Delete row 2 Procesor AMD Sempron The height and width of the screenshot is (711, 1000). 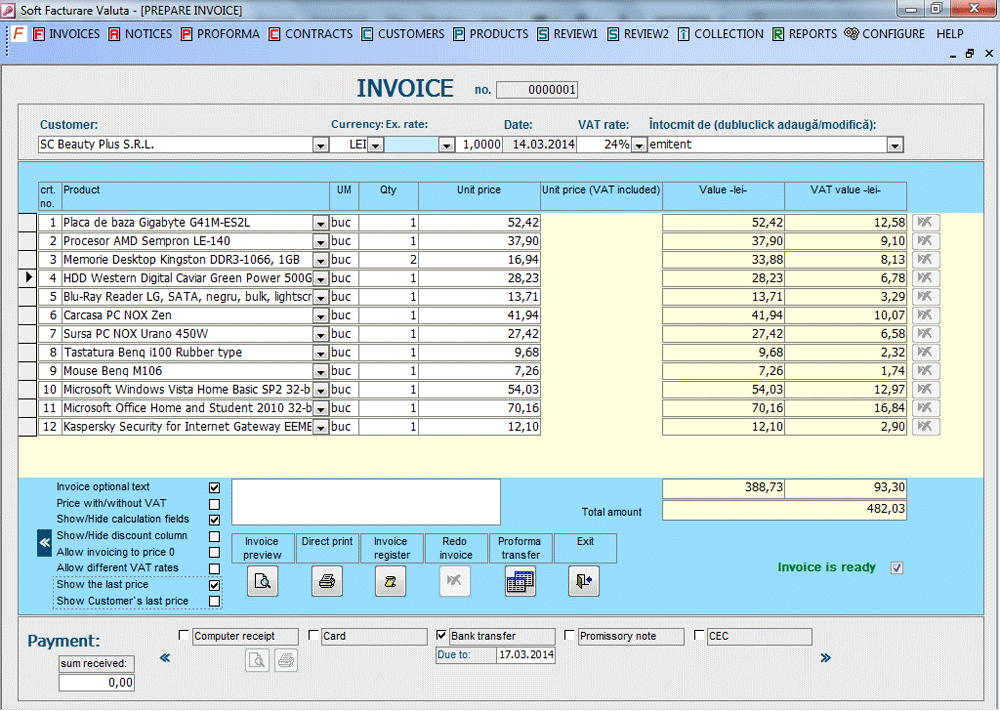[x=926, y=241]
